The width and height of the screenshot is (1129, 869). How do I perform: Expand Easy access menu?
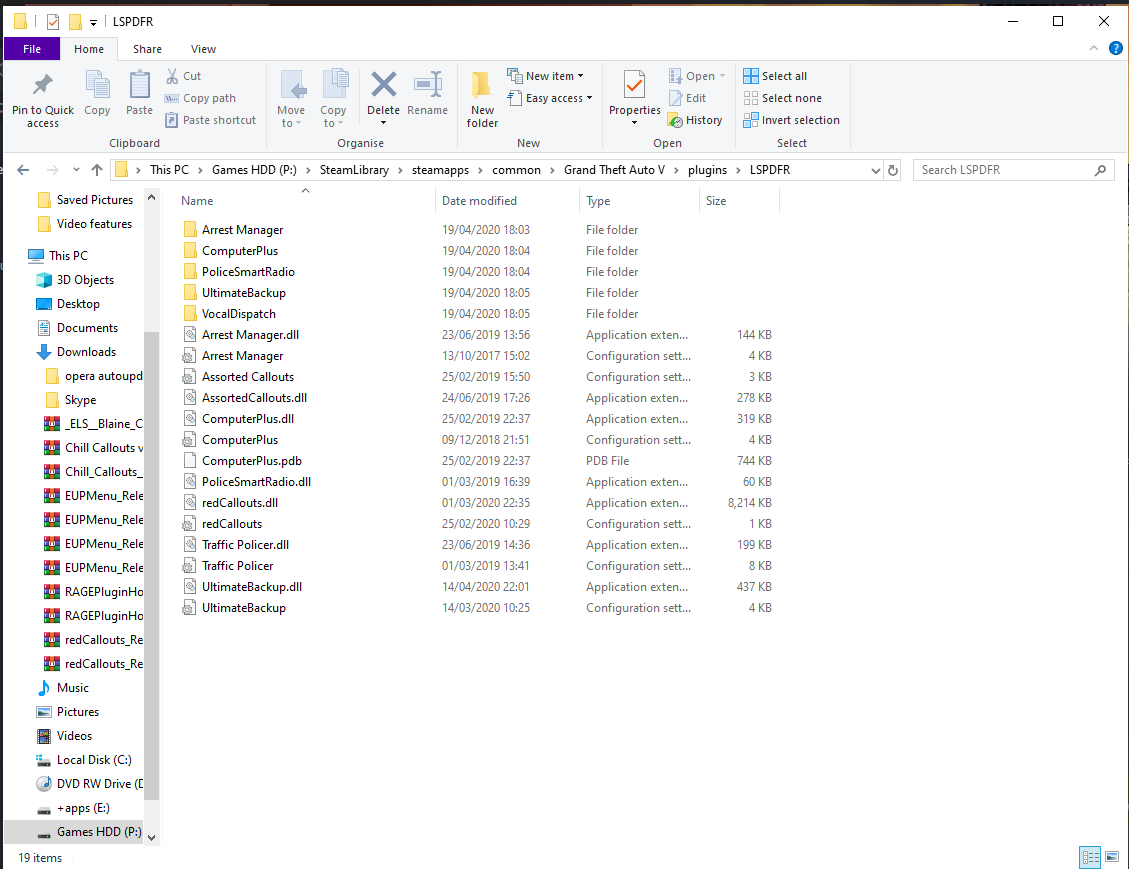click(550, 98)
